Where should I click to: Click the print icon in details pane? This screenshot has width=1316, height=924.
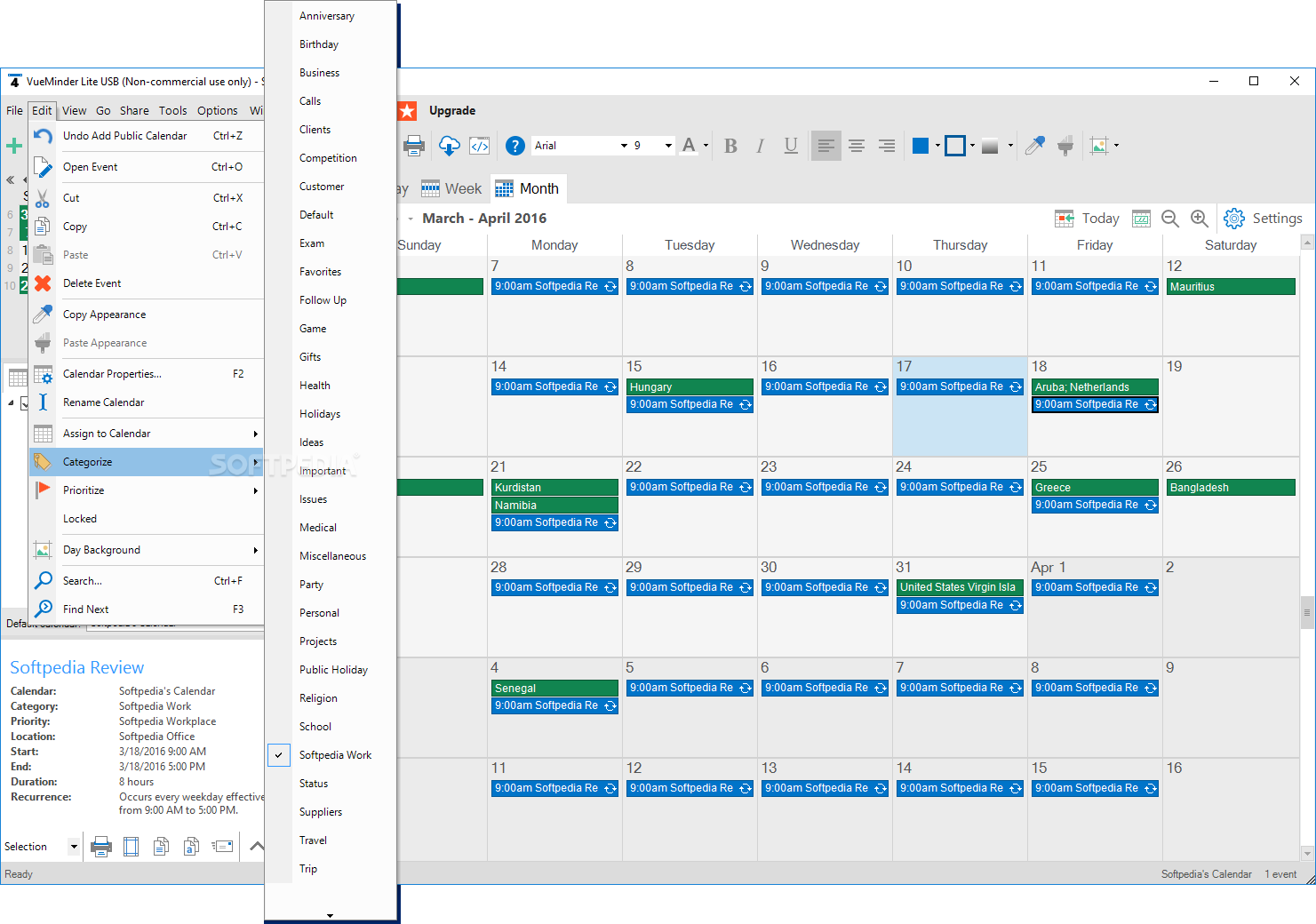click(x=101, y=847)
